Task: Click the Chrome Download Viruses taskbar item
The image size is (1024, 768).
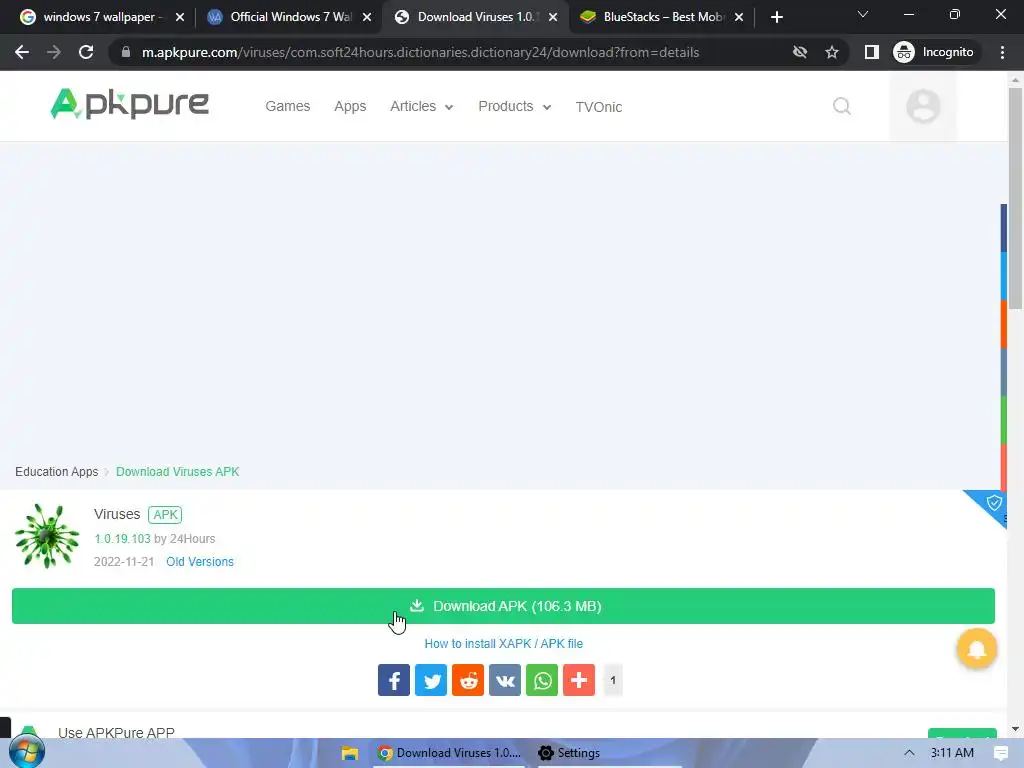Action: pyautogui.click(x=449, y=753)
